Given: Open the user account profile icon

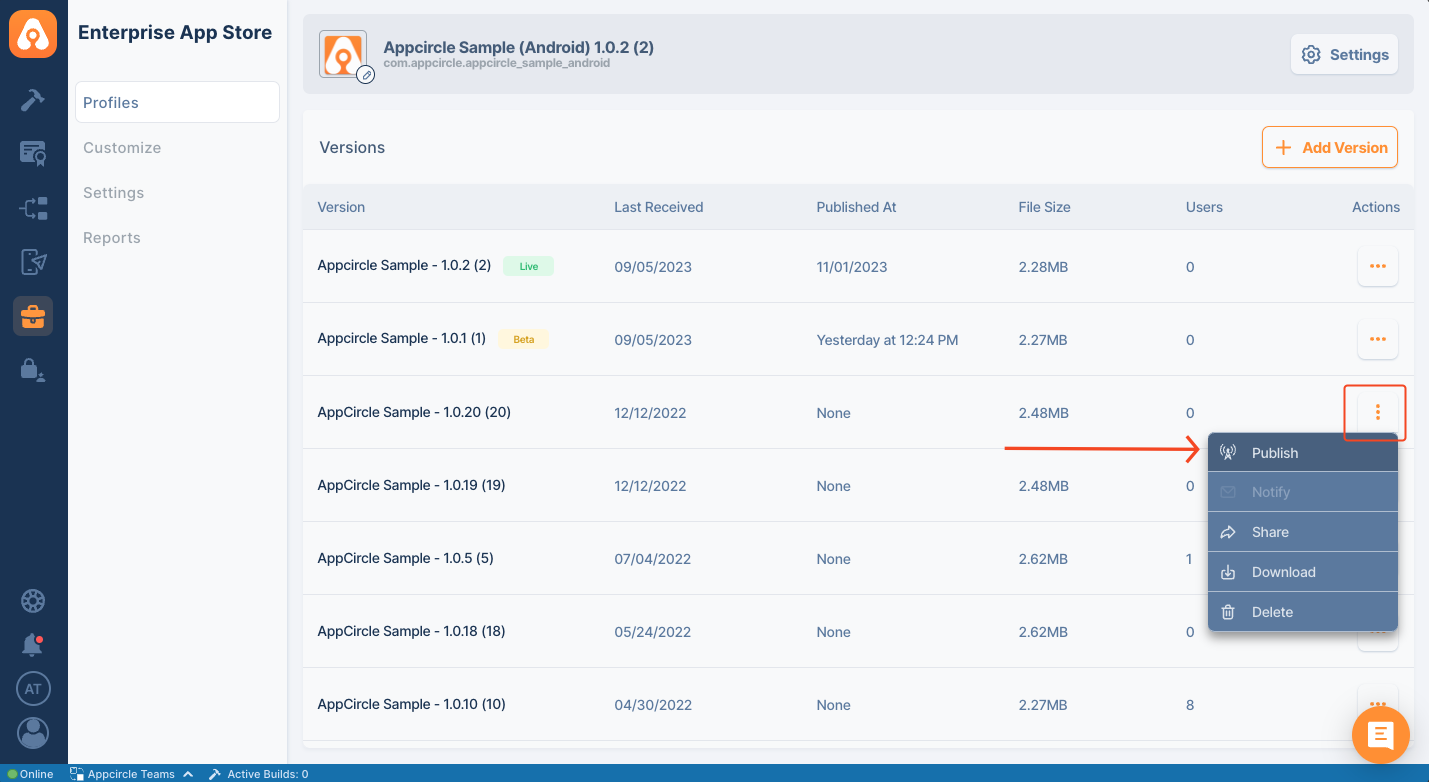Looking at the screenshot, I should [x=33, y=733].
